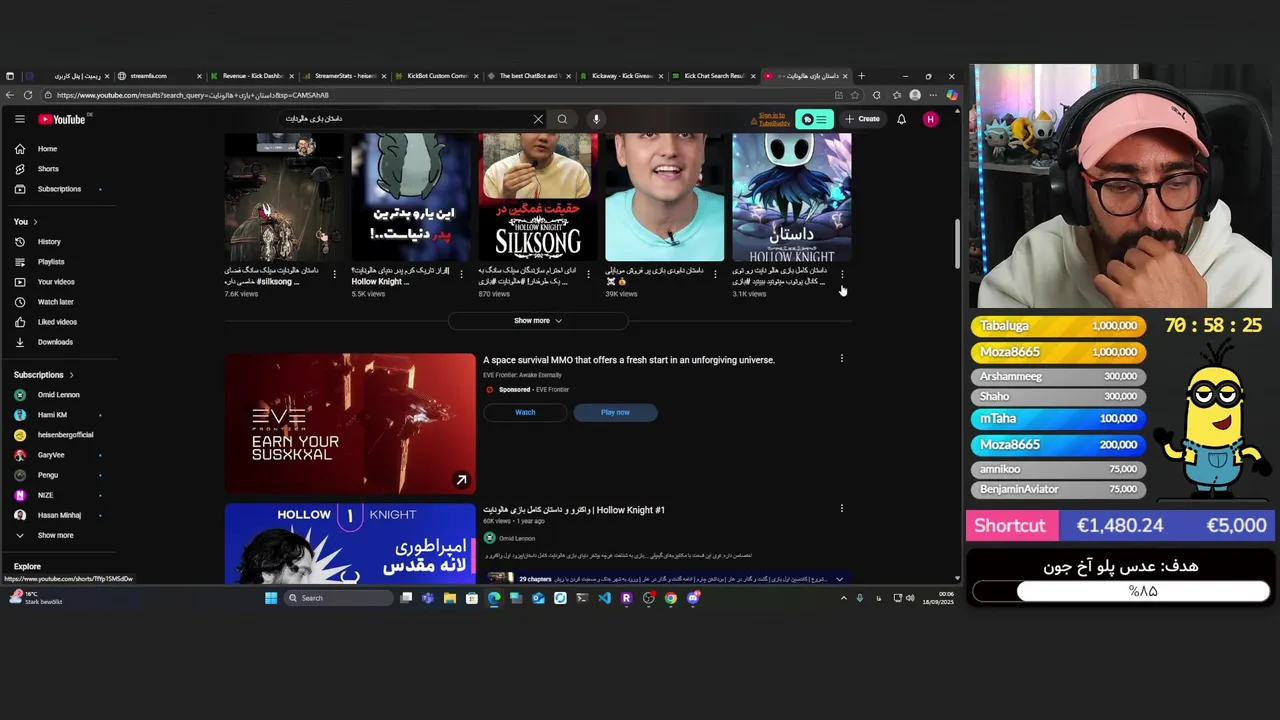Expand Show more under the Shorts row
The height and width of the screenshot is (720, 1280).
538,321
